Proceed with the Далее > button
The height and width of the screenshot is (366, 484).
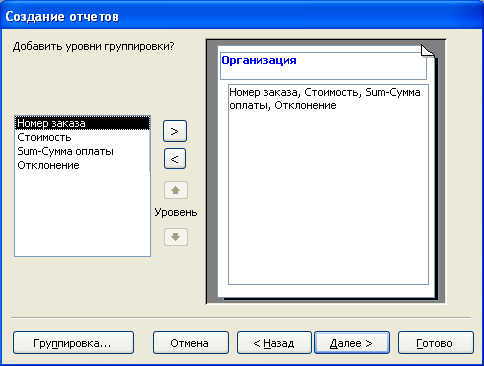352,343
